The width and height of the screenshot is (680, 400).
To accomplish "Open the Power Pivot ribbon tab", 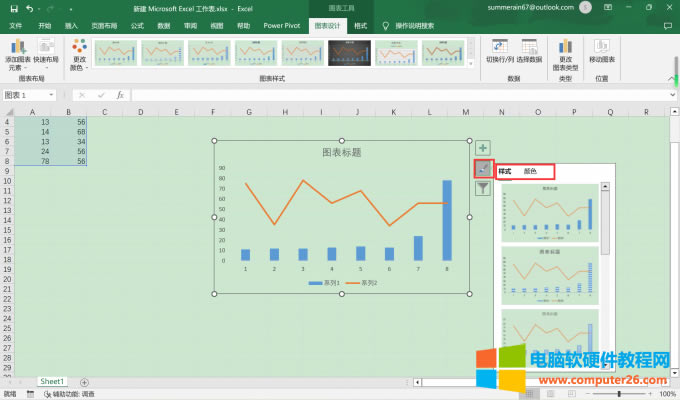I will [285, 24].
